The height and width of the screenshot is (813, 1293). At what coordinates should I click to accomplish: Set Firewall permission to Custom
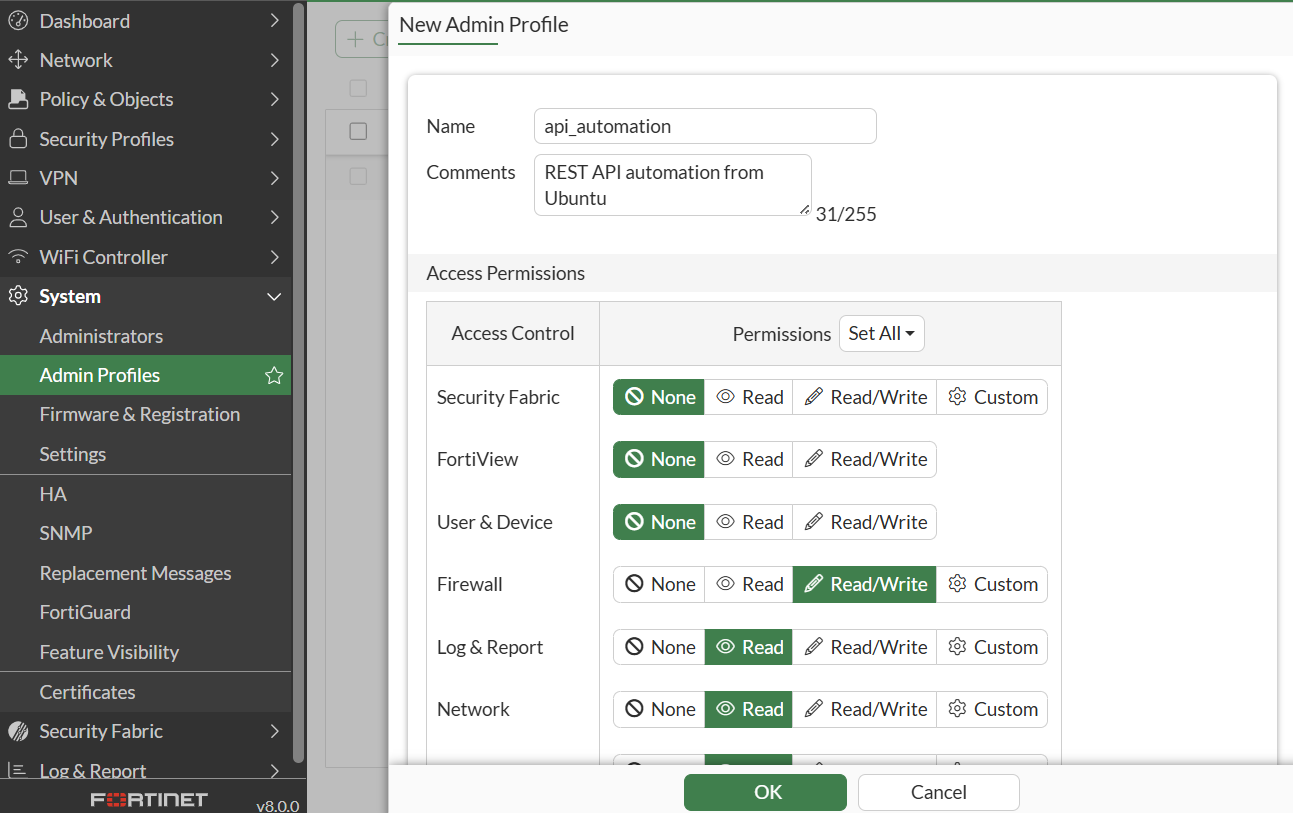(x=992, y=584)
